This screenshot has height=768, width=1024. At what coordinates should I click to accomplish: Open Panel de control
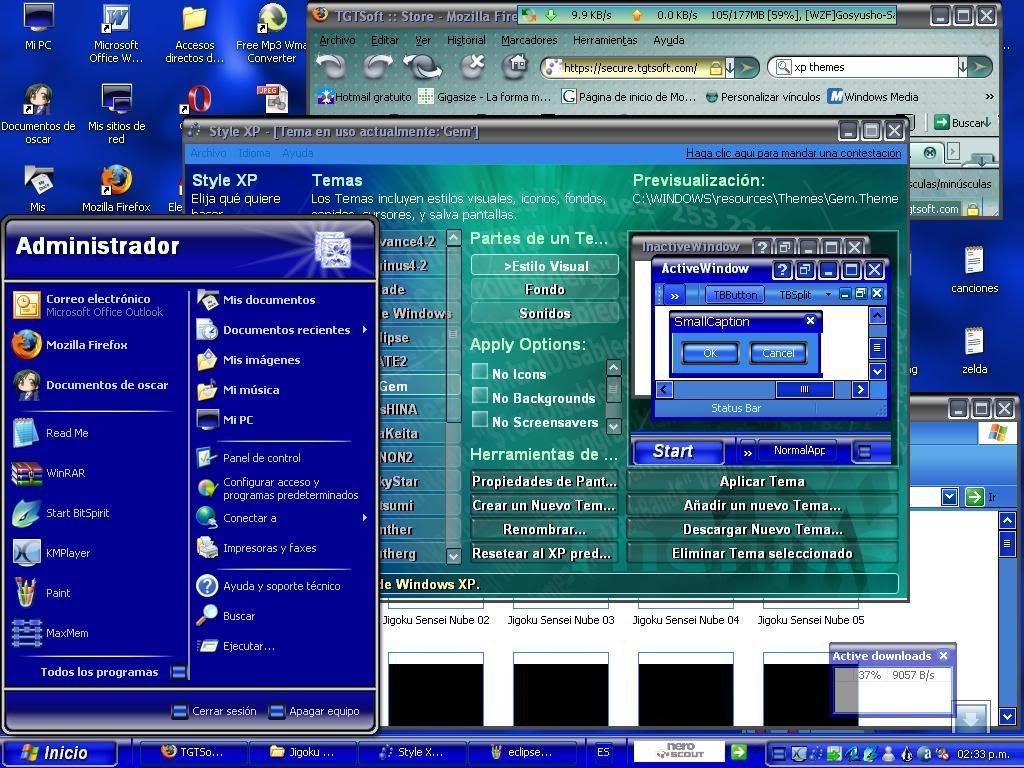point(249,458)
